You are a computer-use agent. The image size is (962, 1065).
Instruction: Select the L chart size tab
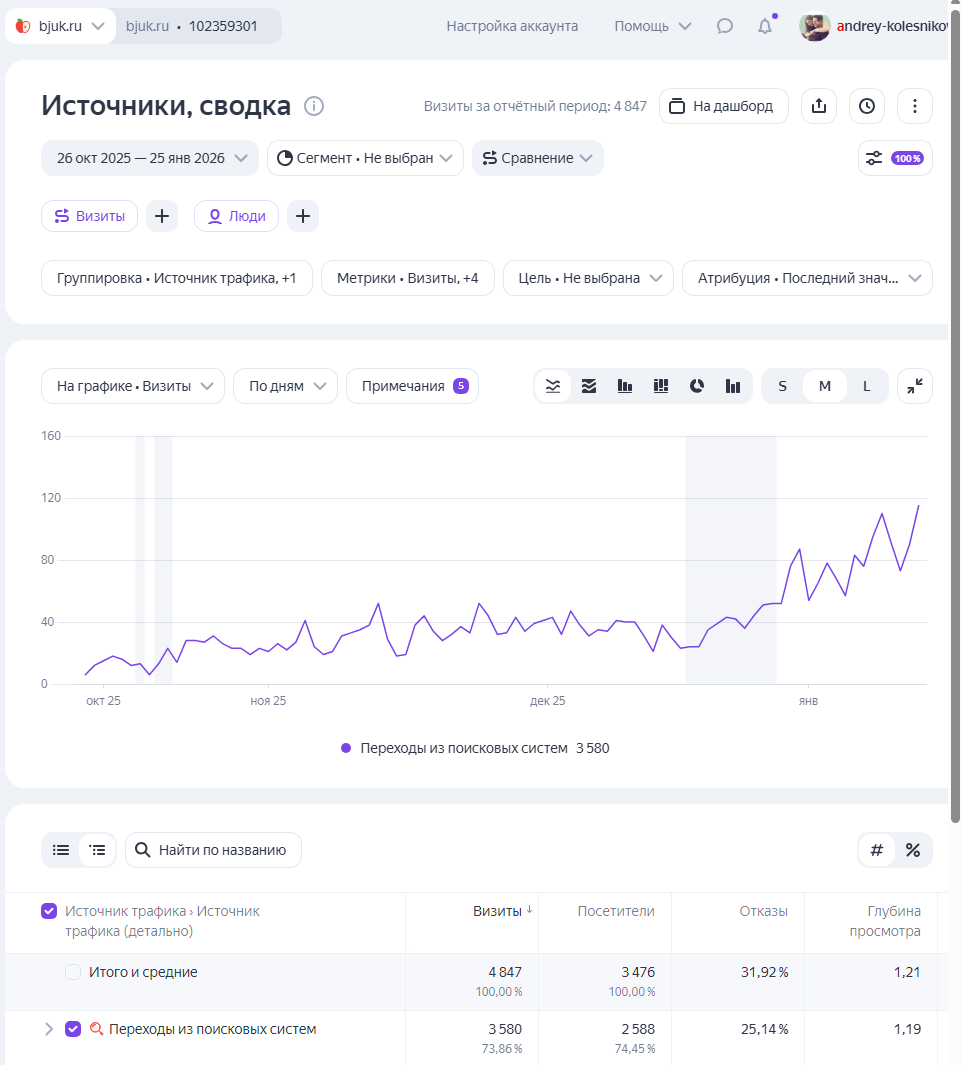tap(866, 386)
